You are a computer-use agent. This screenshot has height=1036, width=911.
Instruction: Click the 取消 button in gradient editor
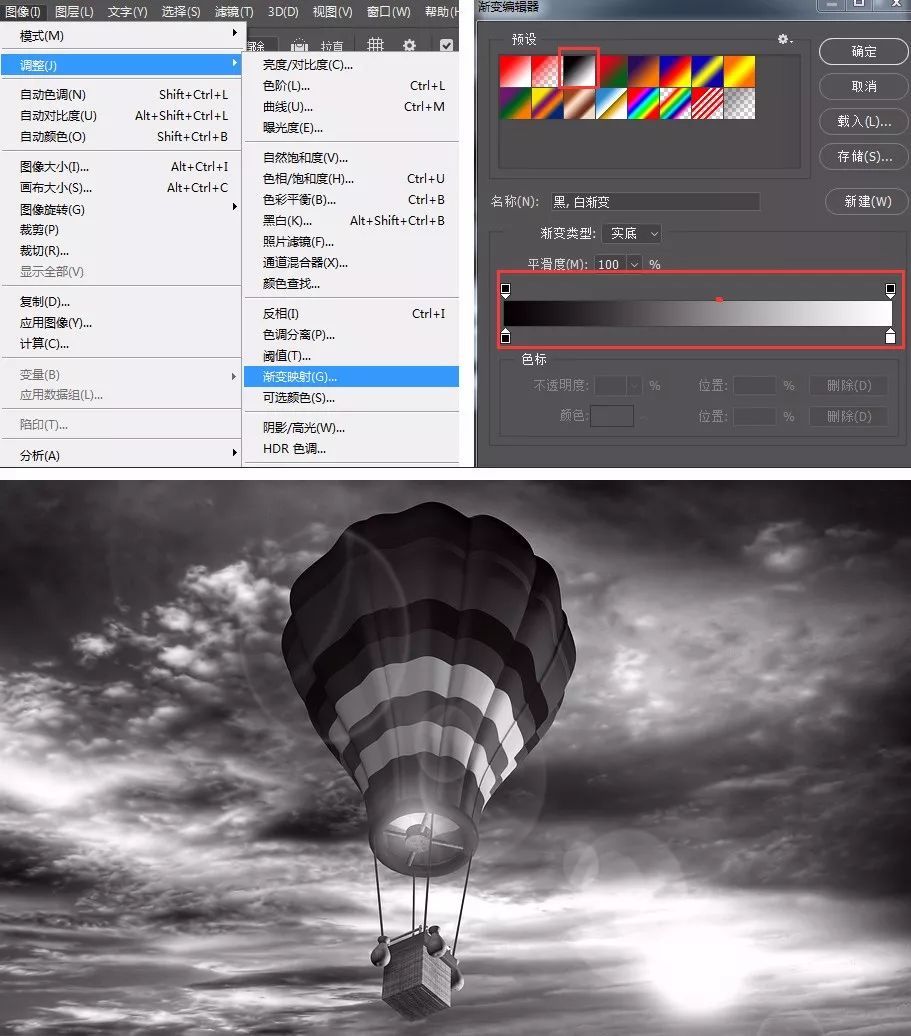863,87
